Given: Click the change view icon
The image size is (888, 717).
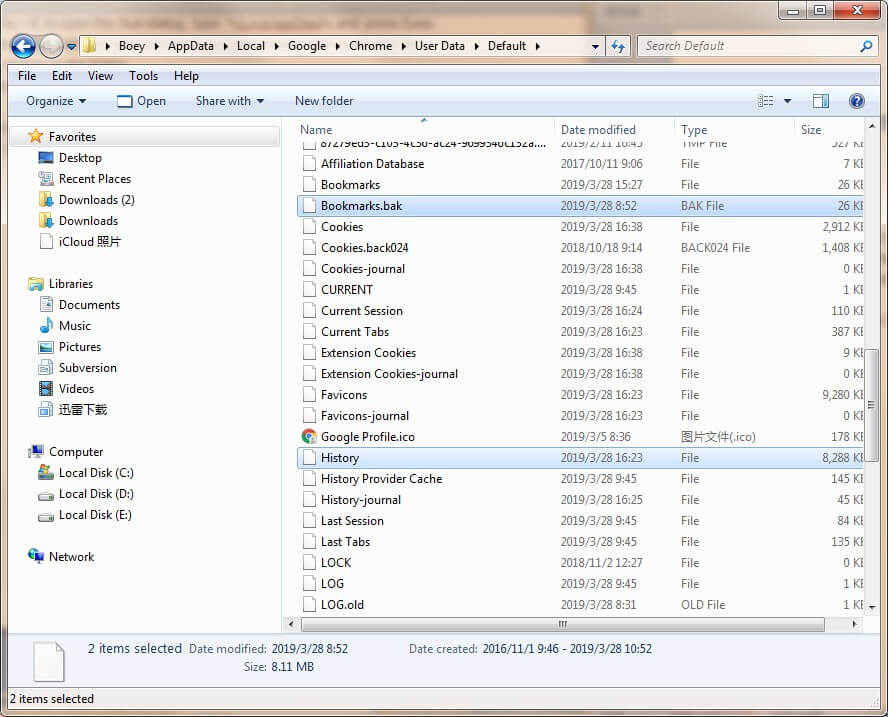Looking at the screenshot, I should [x=766, y=101].
